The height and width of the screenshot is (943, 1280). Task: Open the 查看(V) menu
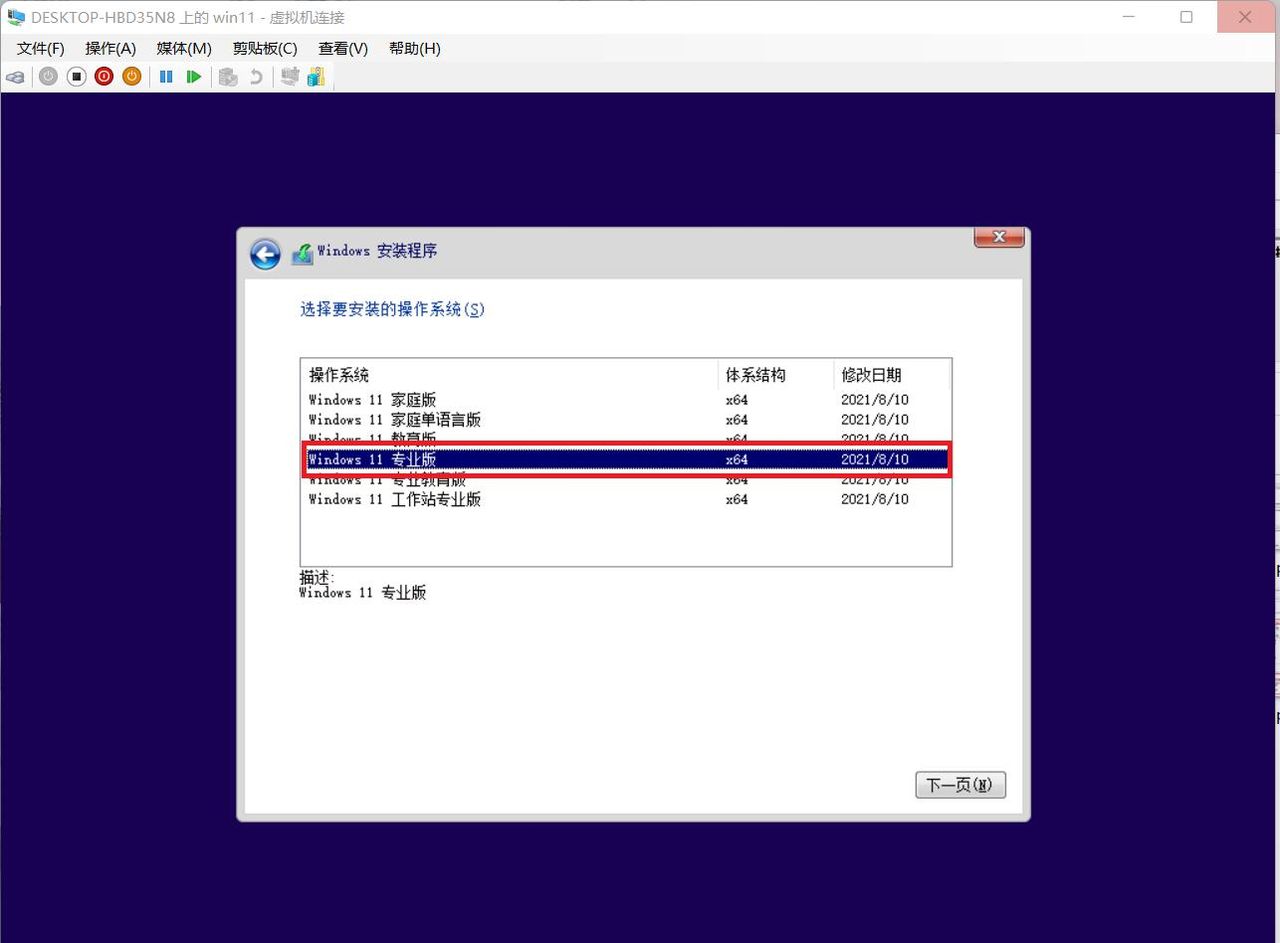[343, 48]
